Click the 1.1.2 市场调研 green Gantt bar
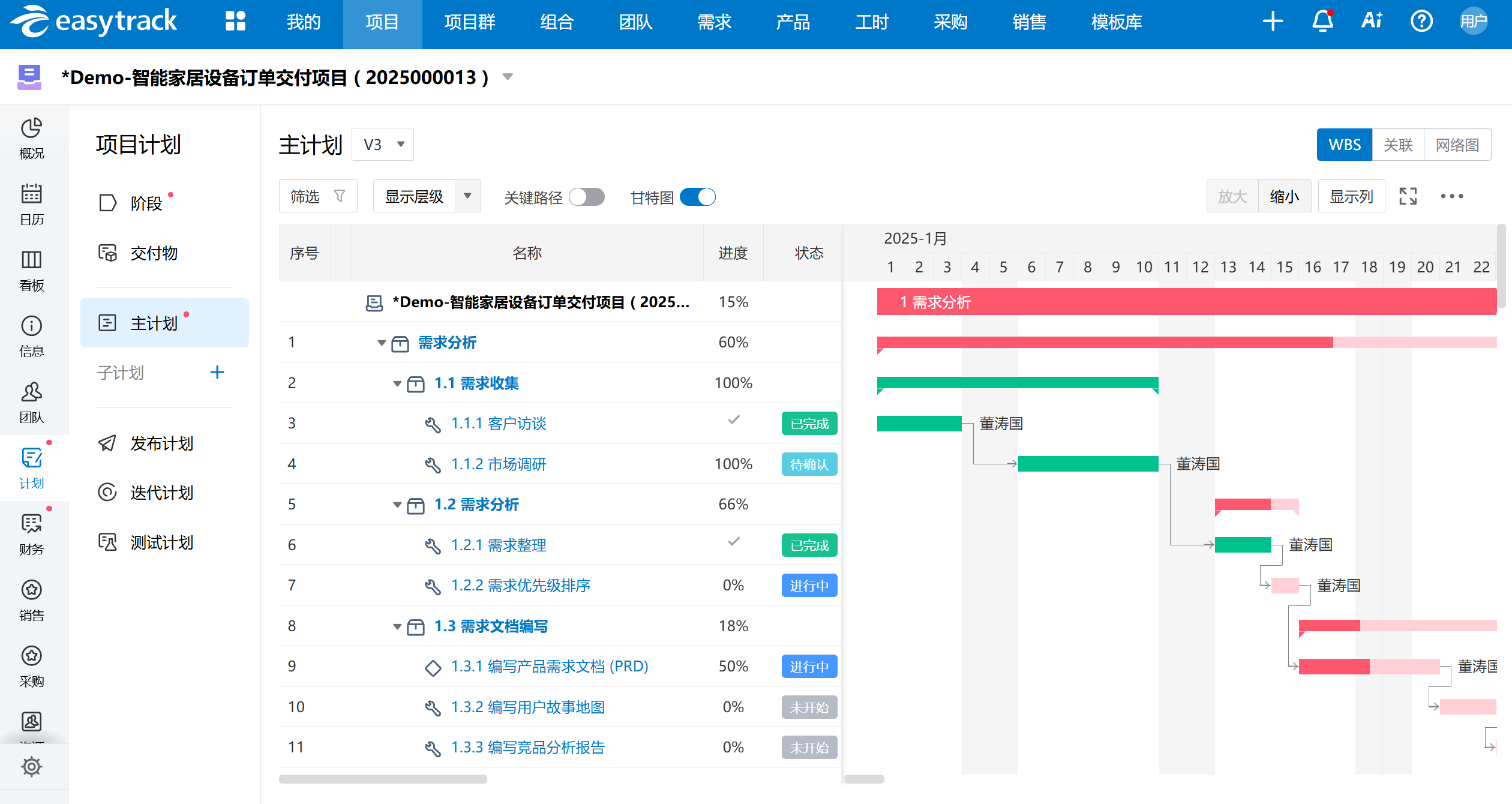This screenshot has width=1512, height=804. [x=1088, y=464]
